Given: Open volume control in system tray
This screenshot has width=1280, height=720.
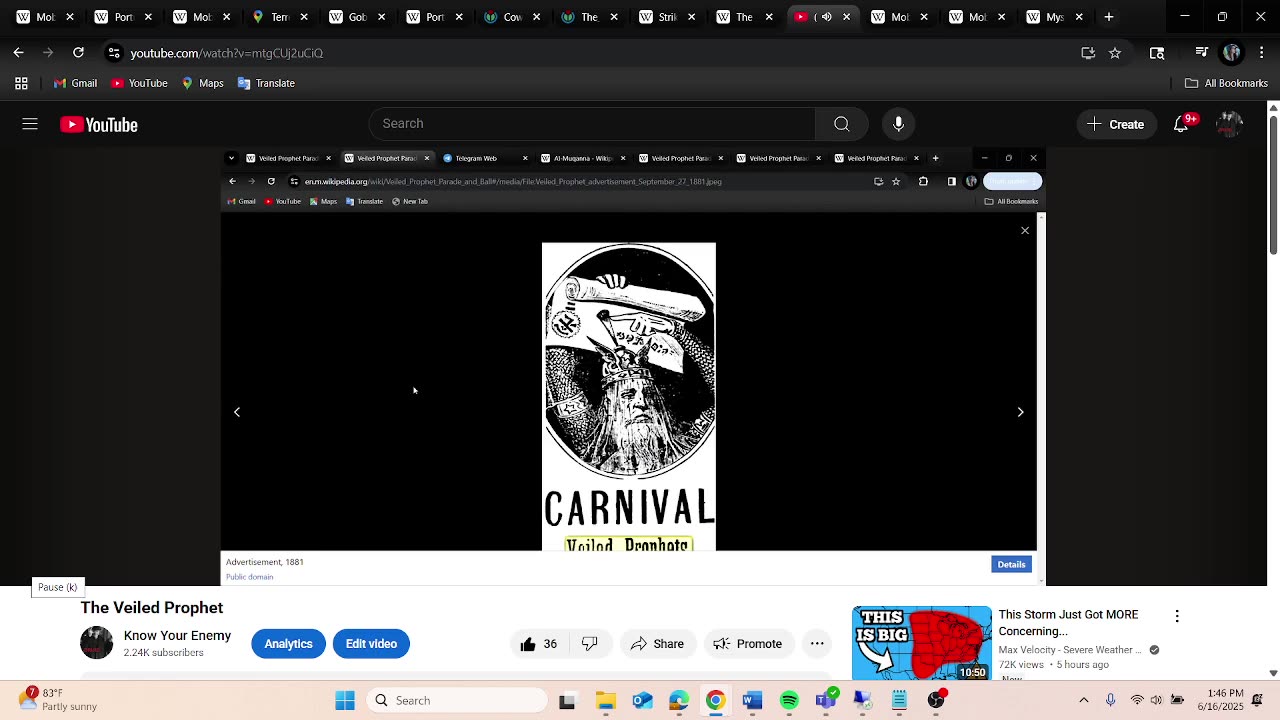Looking at the screenshot, I should pos(1157,700).
